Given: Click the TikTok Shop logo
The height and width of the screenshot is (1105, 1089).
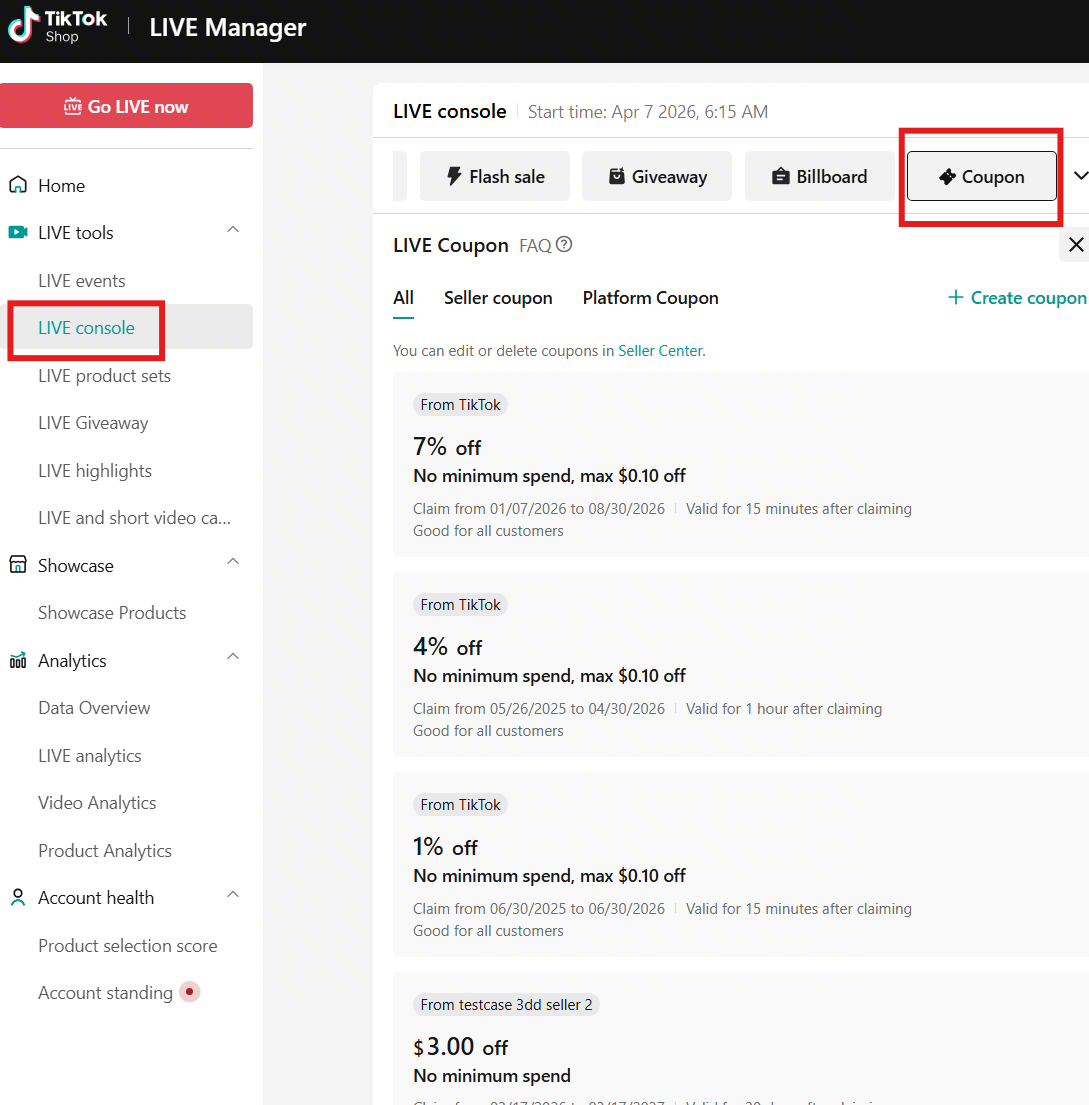Looking at the screenshot, I should click(57, 26).
